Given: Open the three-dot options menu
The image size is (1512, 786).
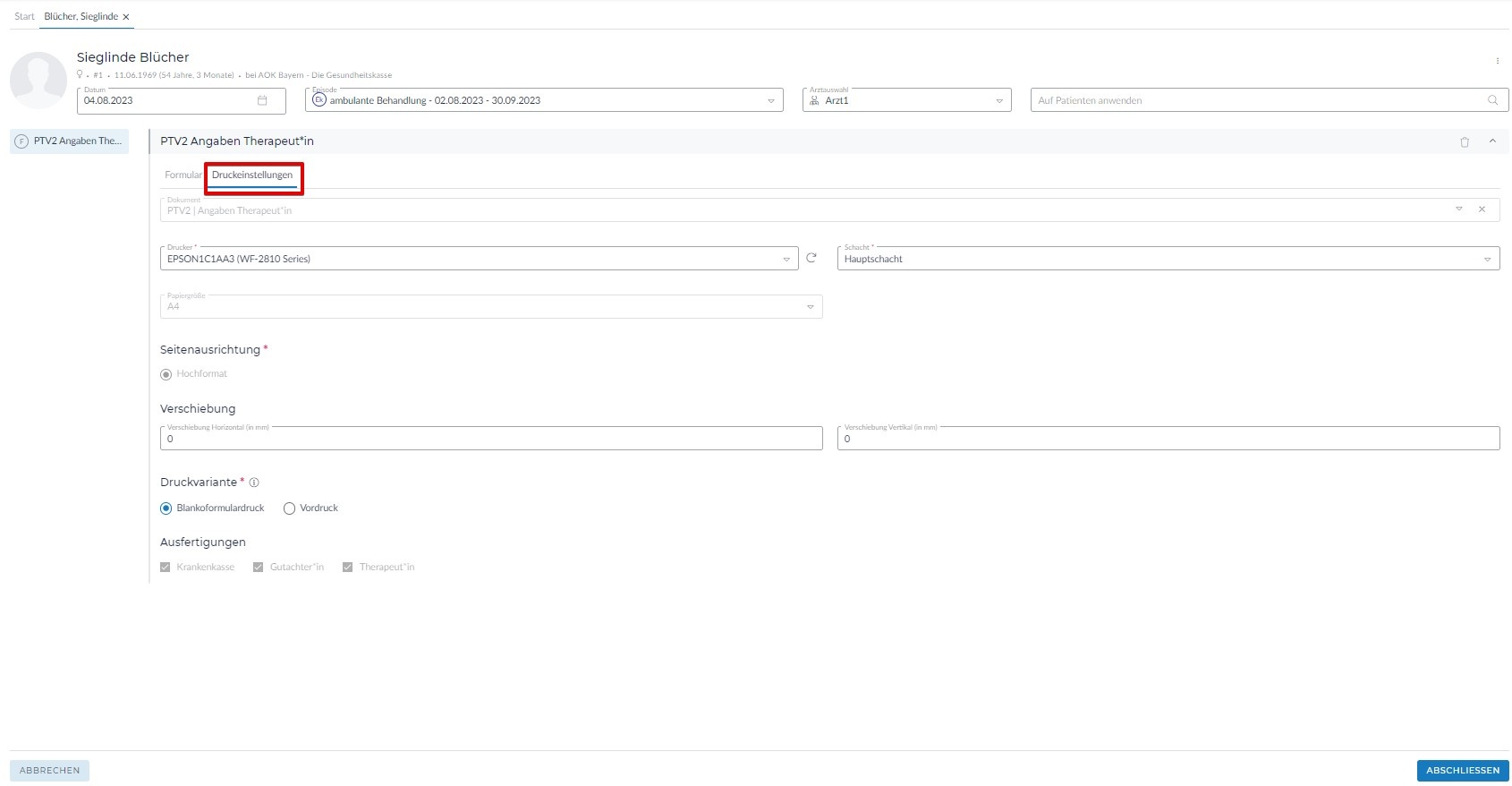Looking at the screenshot, I should [x=1497, y=61].
